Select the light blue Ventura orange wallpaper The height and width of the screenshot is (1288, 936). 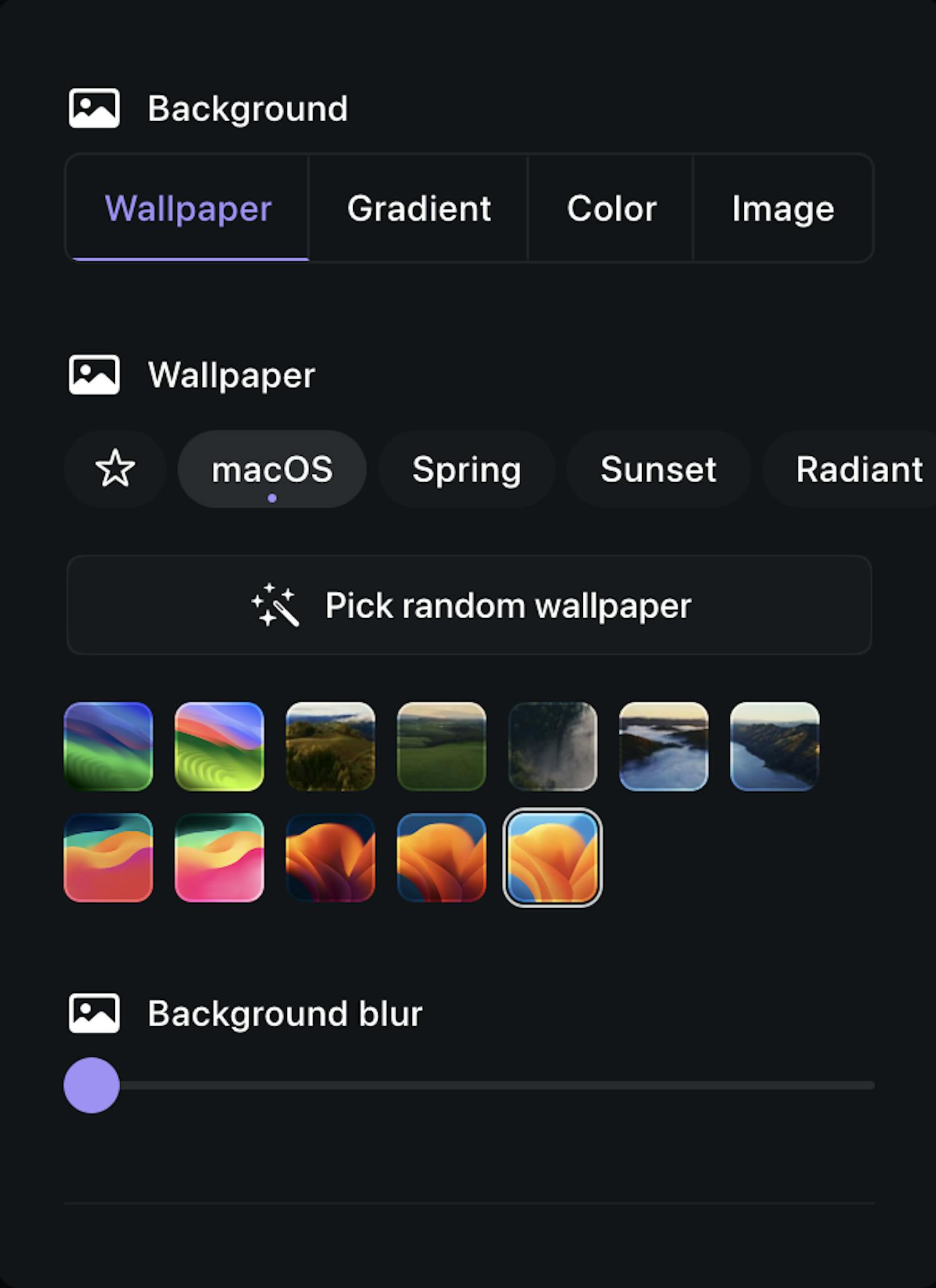(553, 858)
